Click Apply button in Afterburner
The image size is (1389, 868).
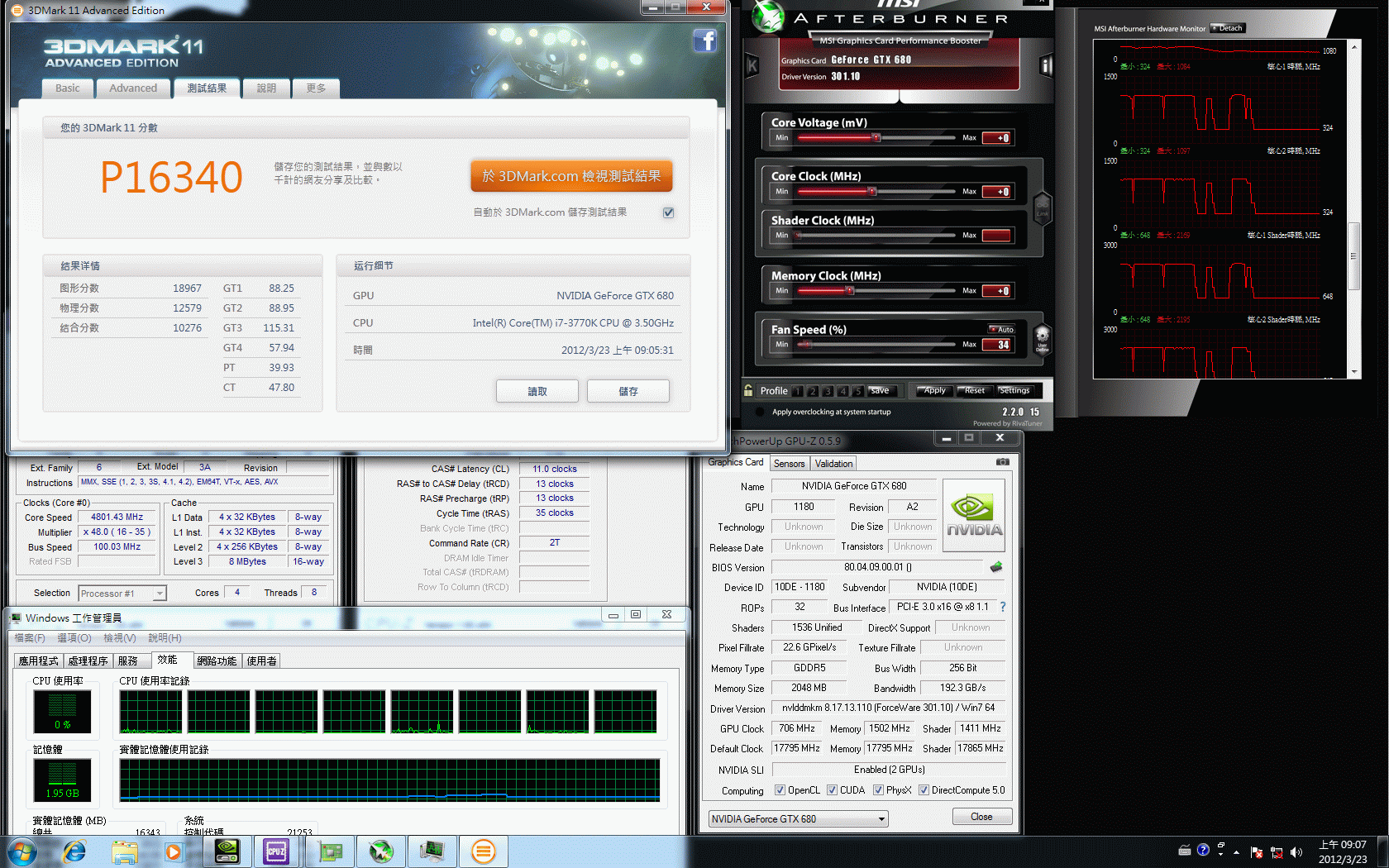click(934, 391)
